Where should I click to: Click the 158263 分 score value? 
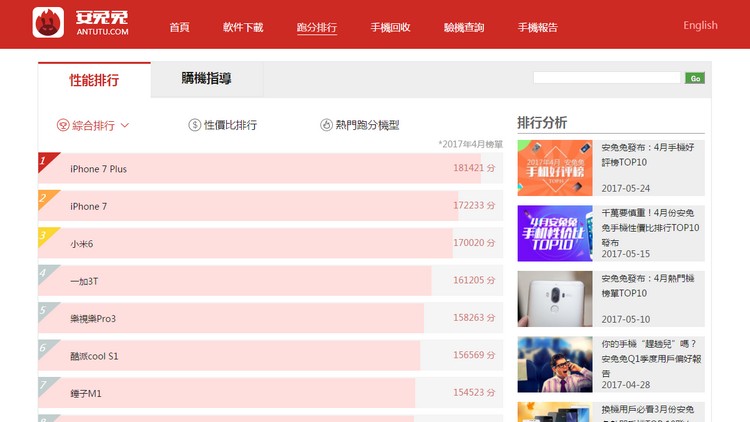474,317
